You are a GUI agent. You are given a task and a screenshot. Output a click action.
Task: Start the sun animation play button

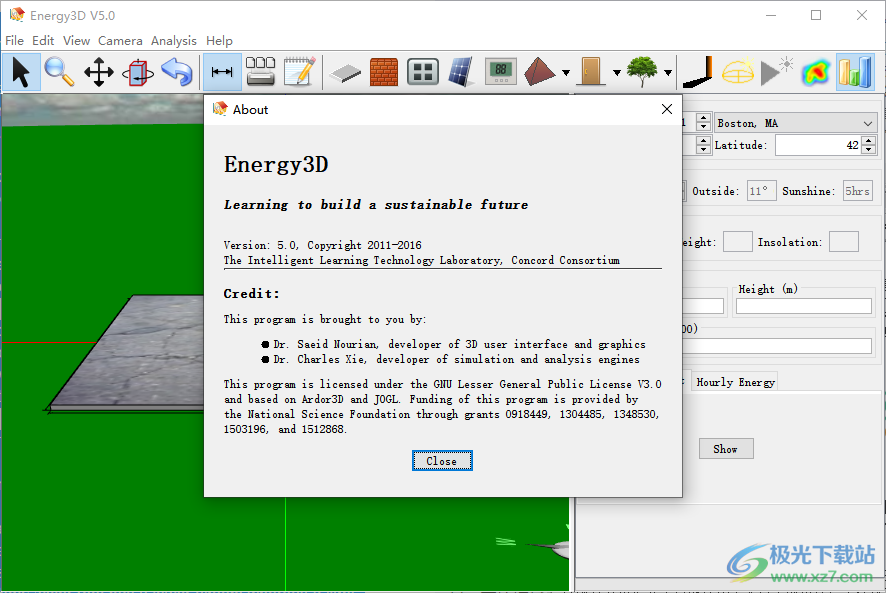777,72
